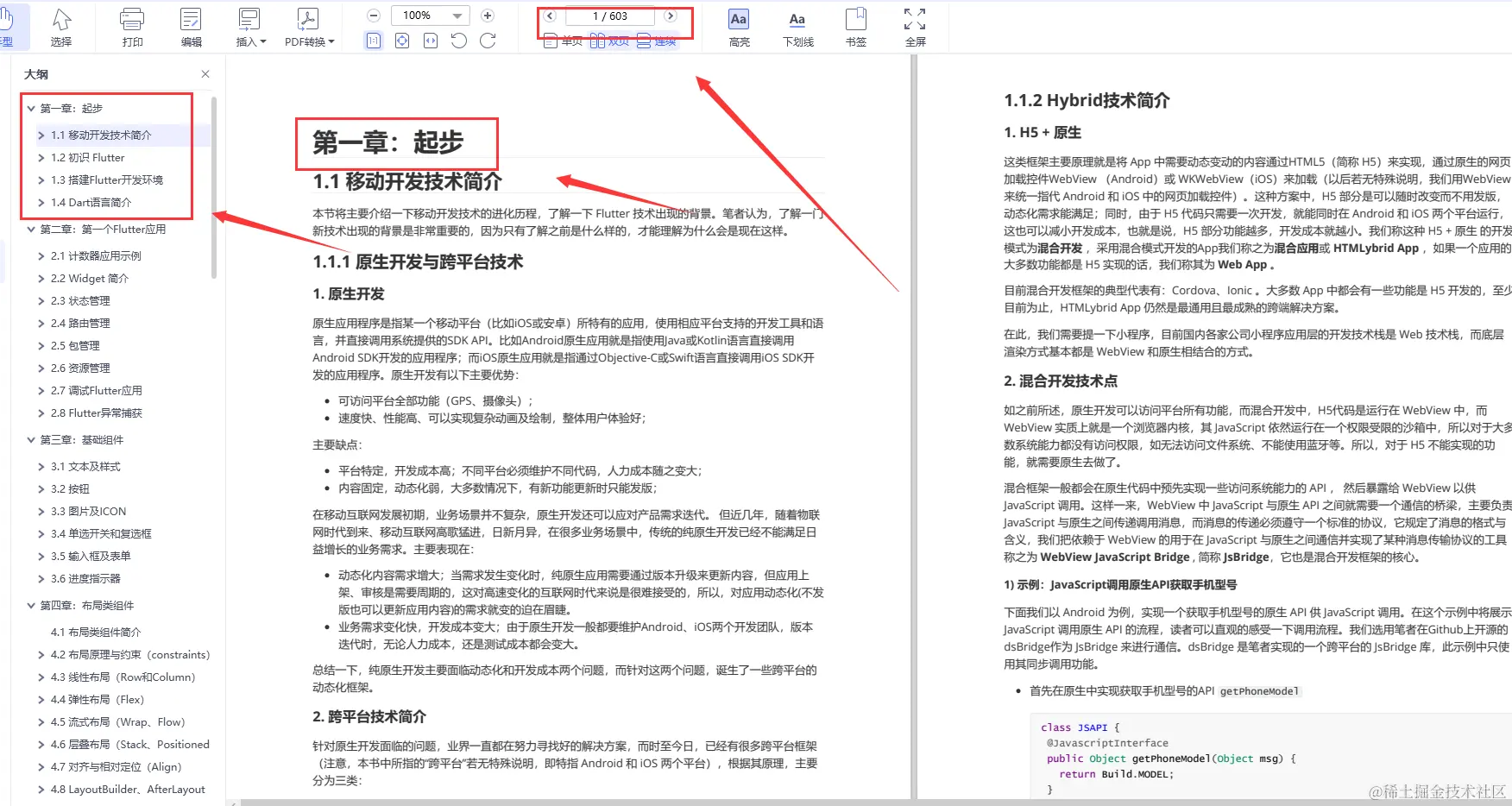The width and height of the screenshot is (1512, 806).
Task: Open the 插入 insert dropdown
Action: click(x=249, y=26)
